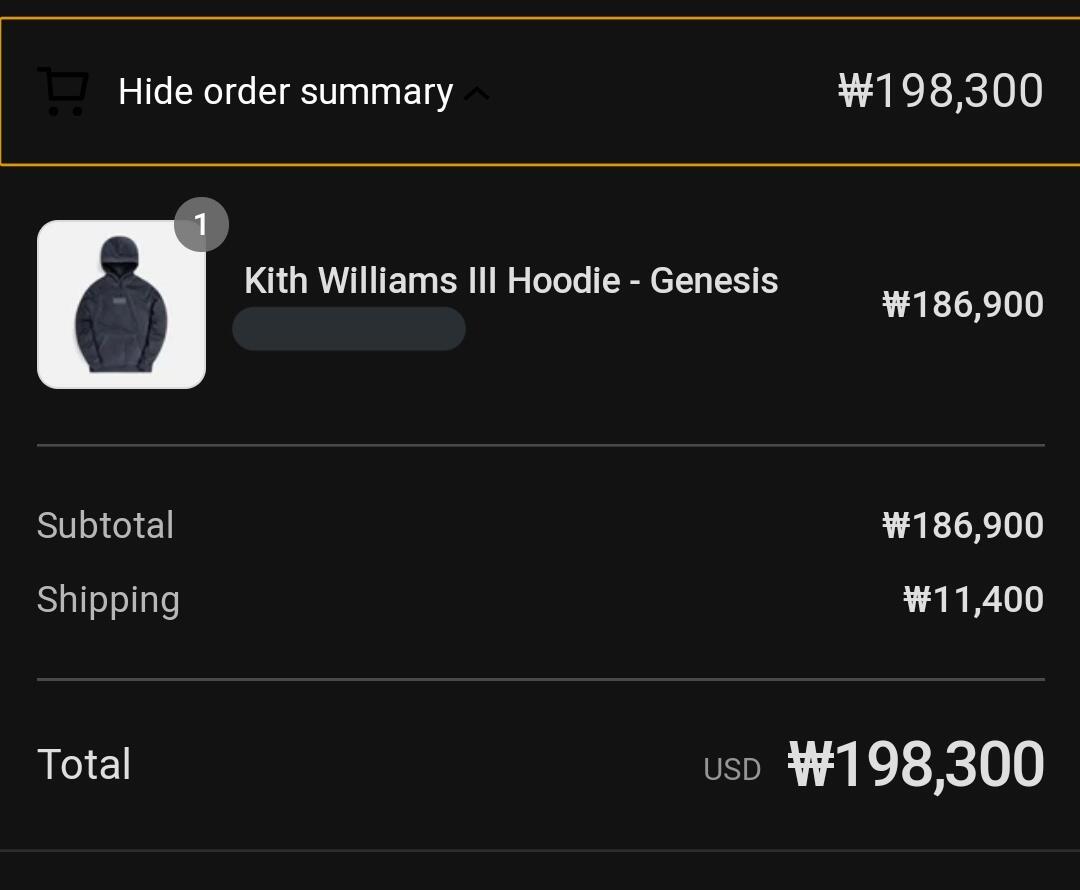Click the hoodie item price ₩186,900
This screenshot has height=890, width=1080.
tap(962, 304)
